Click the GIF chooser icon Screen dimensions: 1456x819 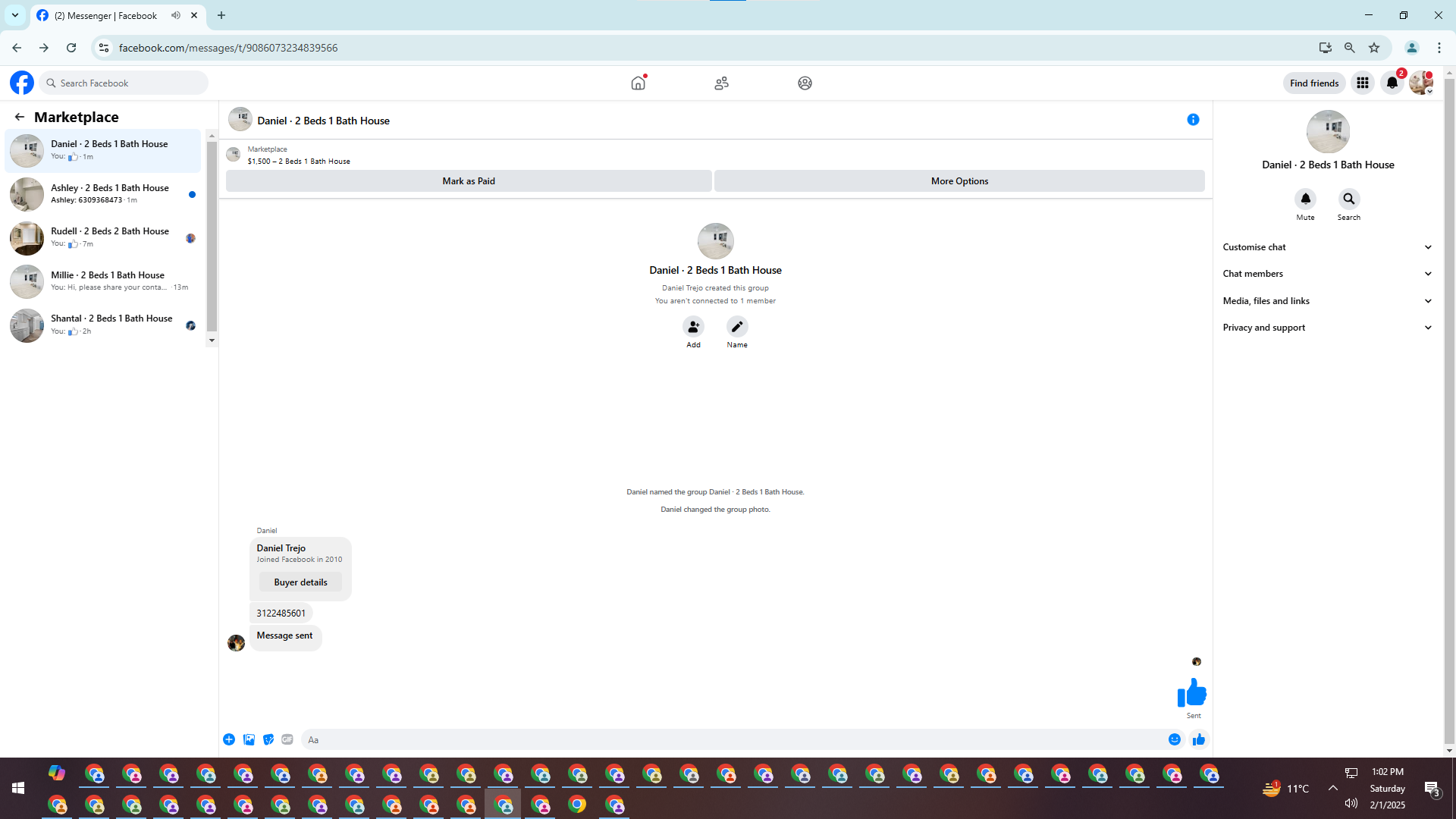point(287,739)
